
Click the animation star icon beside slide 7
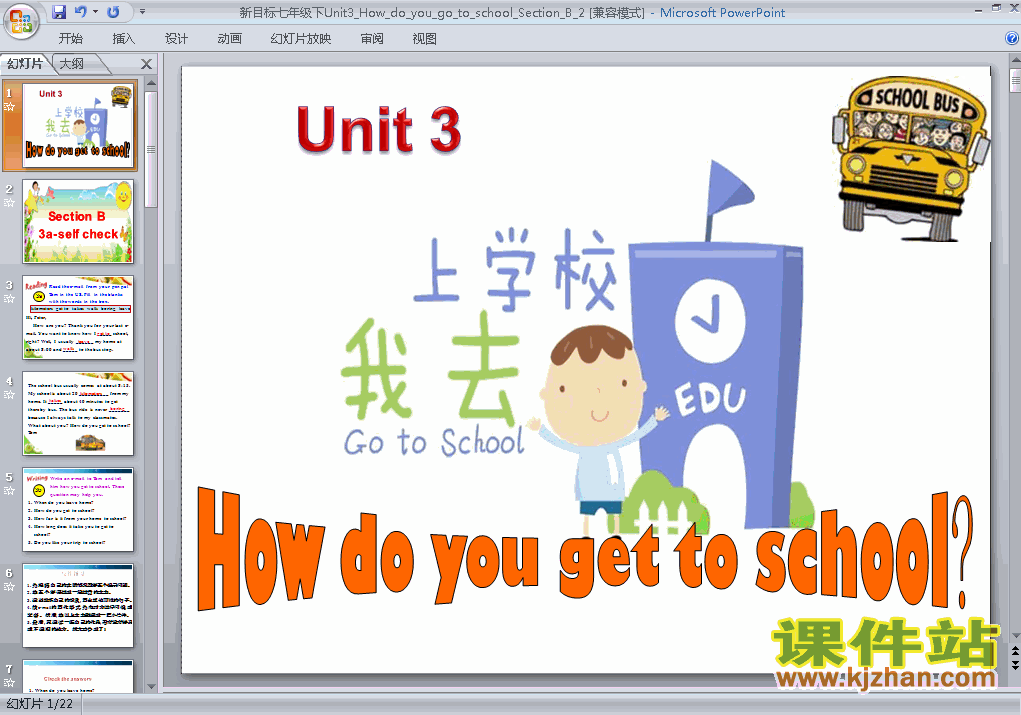[x=9, y=682]
